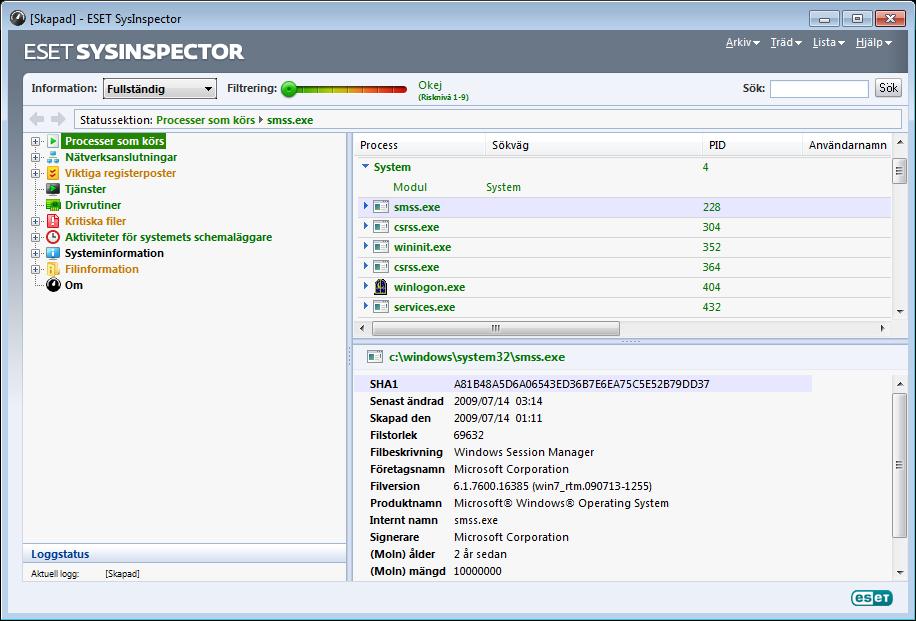Click the Tjänster icon
916x621 pixels.
[53, 189]
